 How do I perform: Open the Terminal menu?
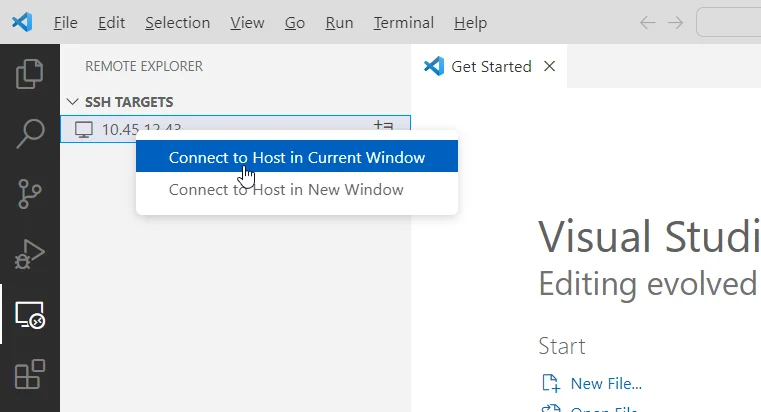tap(403, 23)
